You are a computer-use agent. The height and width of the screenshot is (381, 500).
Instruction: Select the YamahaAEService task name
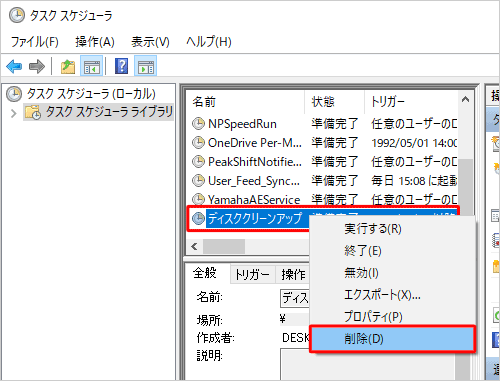pyautogui.click(x=254, y=199)
